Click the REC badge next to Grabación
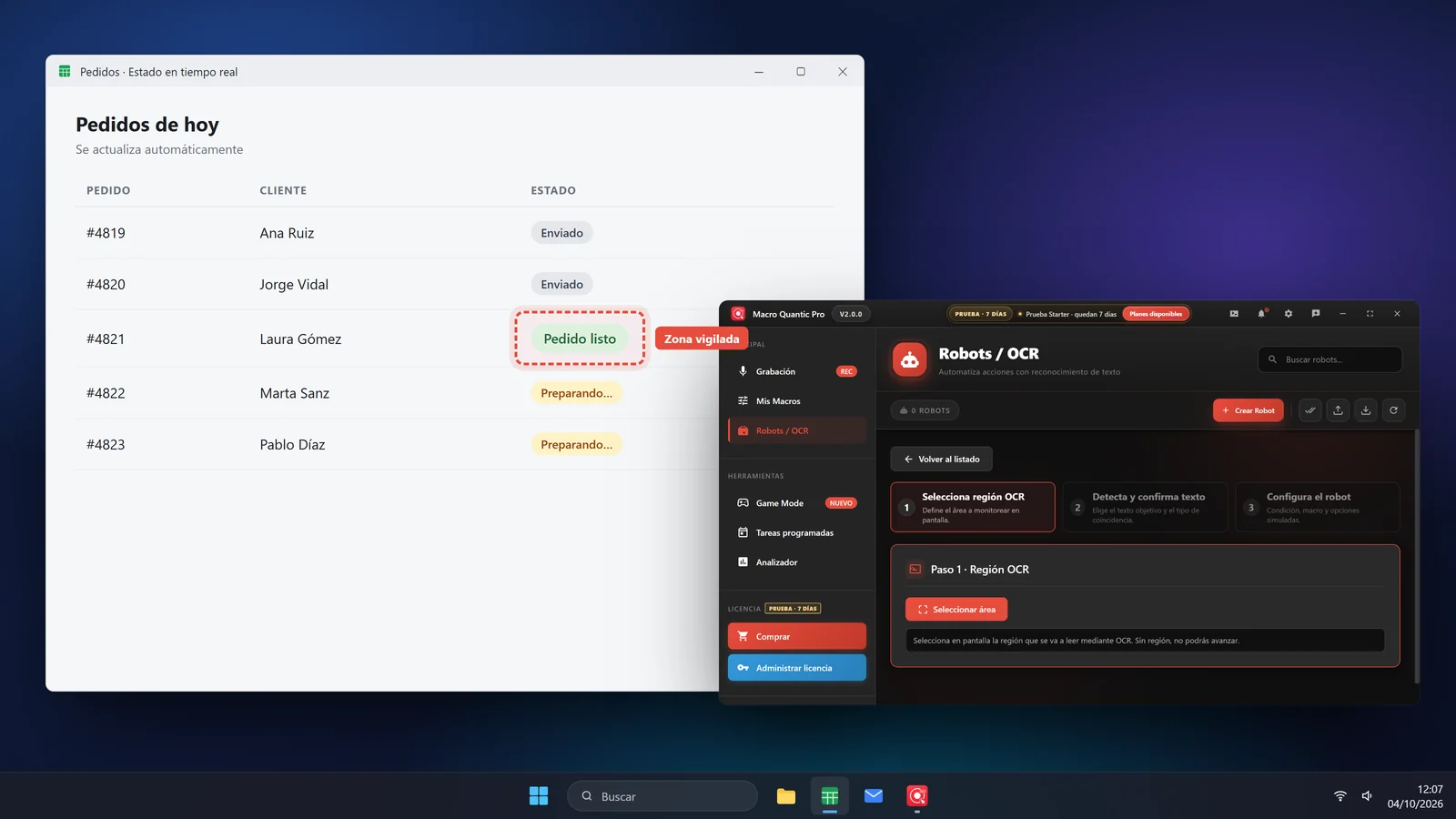Screen dimensions: 1456x819 [x=846, y=371]
